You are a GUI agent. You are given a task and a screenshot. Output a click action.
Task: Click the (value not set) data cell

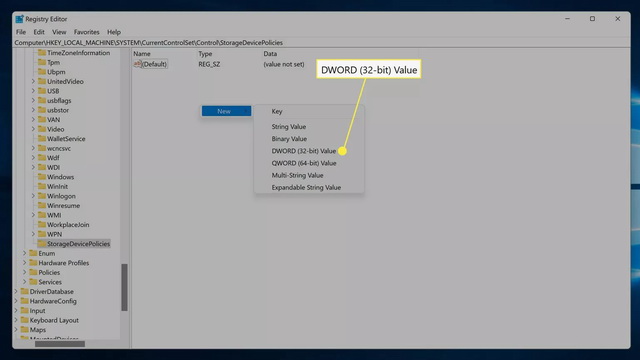click(284, 64)
